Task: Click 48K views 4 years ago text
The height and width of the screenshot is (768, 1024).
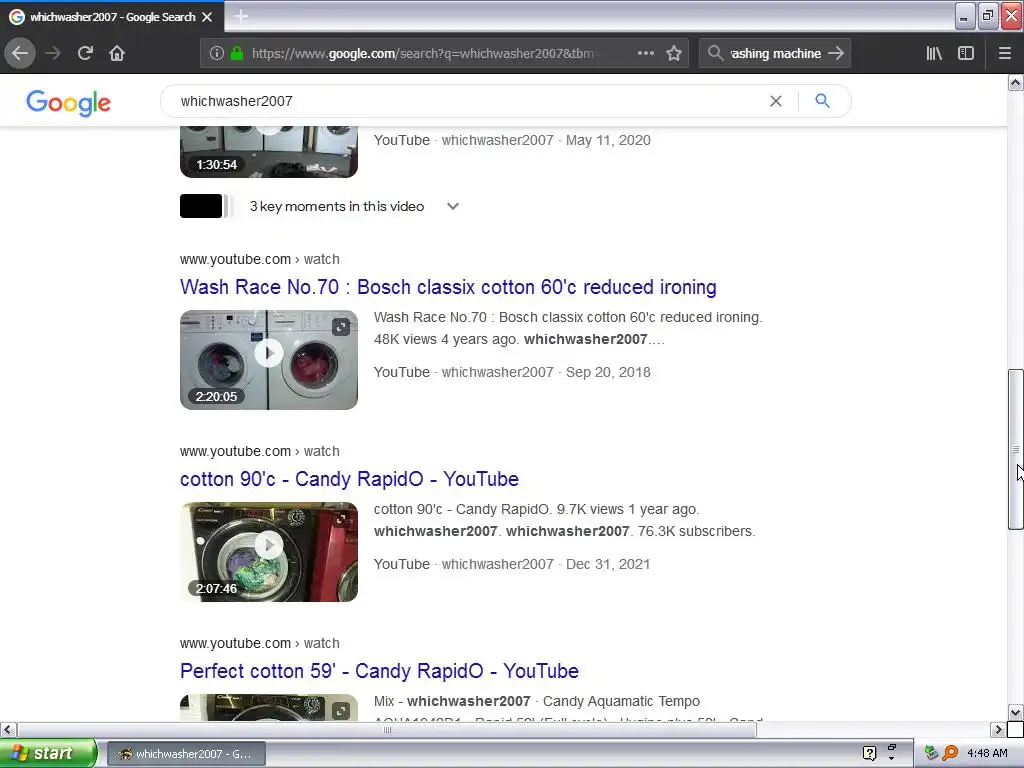Action: coord(446,340)
